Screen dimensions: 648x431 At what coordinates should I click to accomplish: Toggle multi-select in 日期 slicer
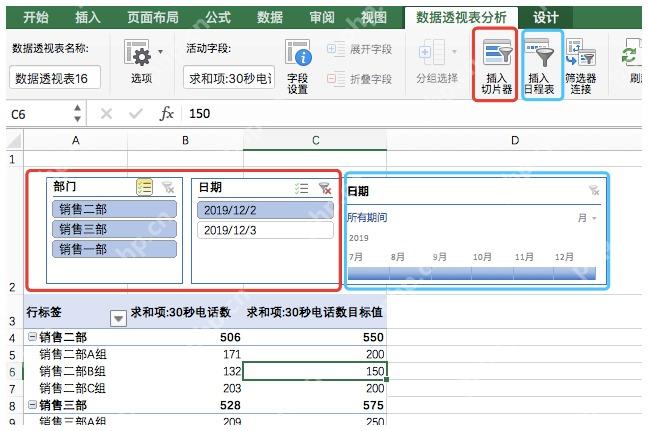point(302,188)
